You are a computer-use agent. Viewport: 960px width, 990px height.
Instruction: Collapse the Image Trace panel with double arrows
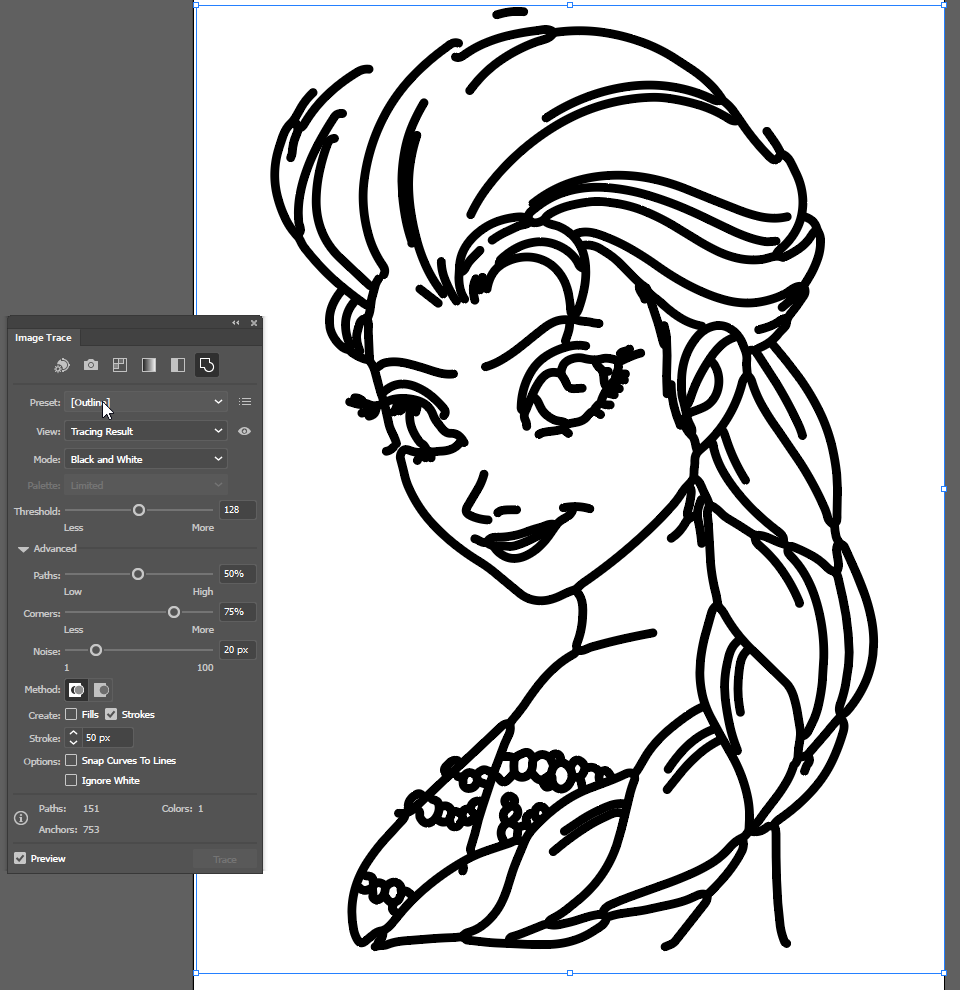point(236,323)
